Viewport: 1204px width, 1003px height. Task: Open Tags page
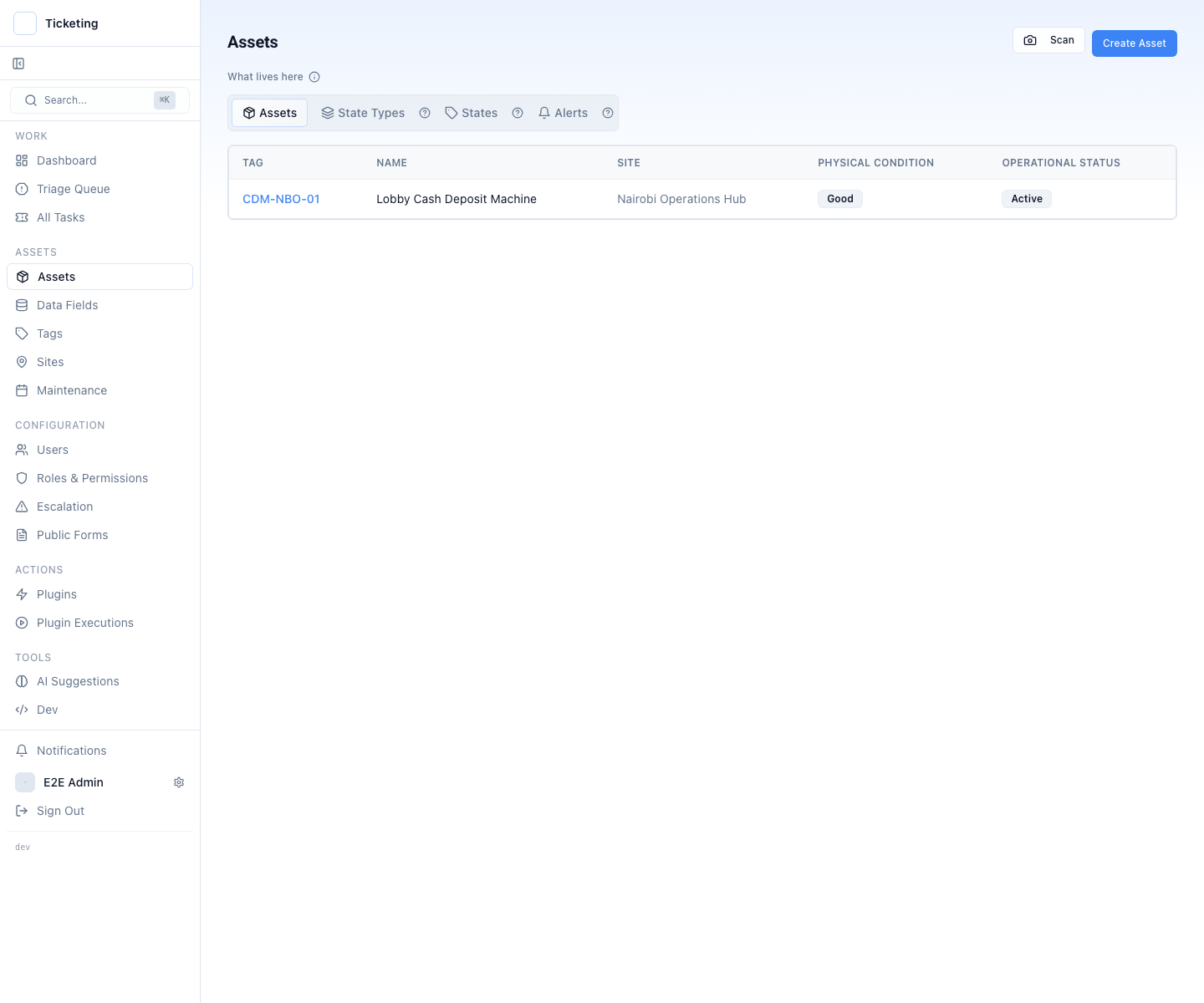click(x=99, y=333)
